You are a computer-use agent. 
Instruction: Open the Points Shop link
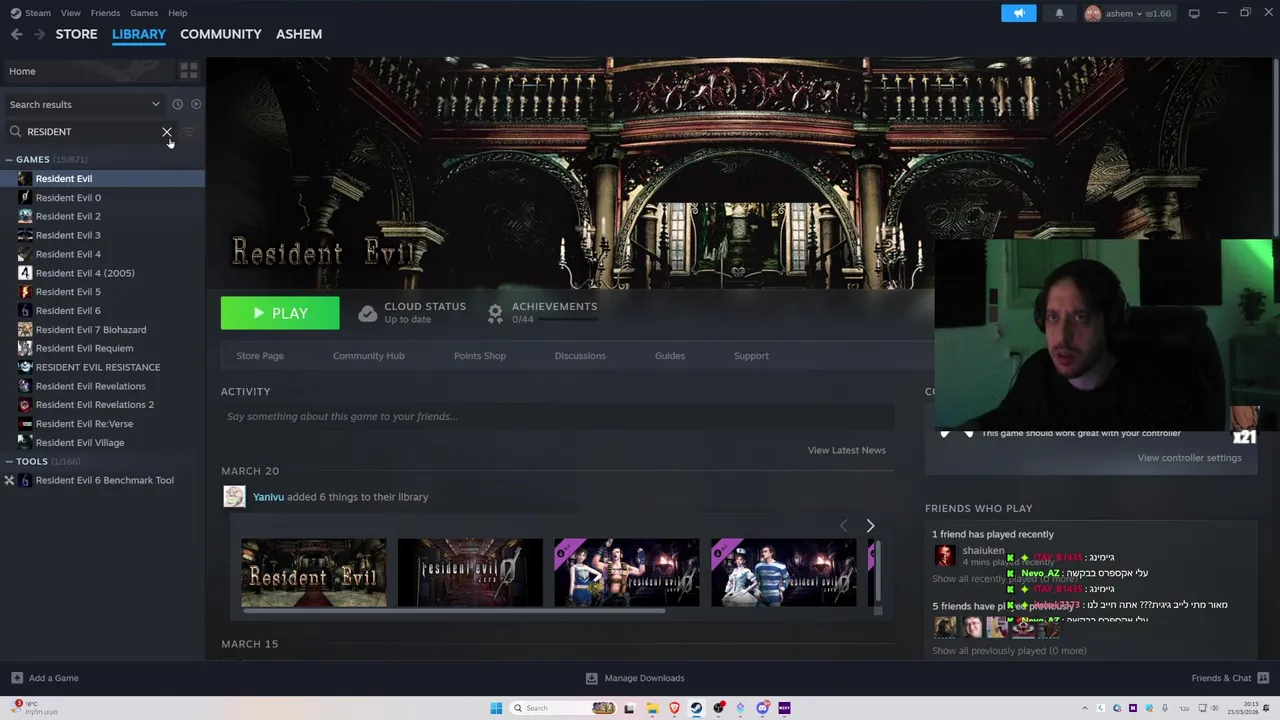pyautogui.click(x=480, y=356)
